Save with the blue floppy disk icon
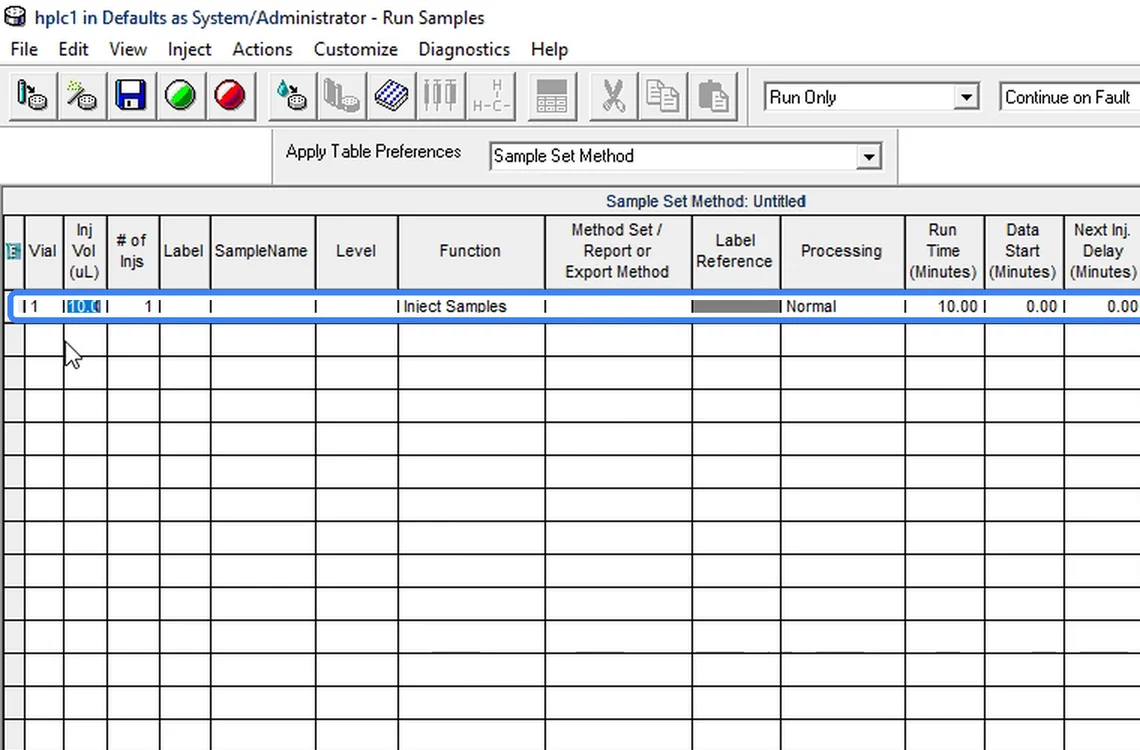This screenshot has height=750, width=1140. 131,96
